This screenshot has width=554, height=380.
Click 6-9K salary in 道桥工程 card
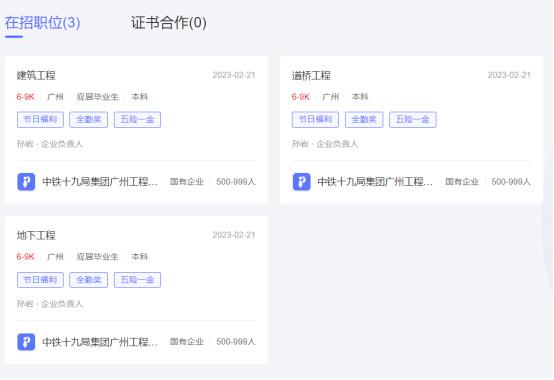pyautogui.click(x=301, y=97)
